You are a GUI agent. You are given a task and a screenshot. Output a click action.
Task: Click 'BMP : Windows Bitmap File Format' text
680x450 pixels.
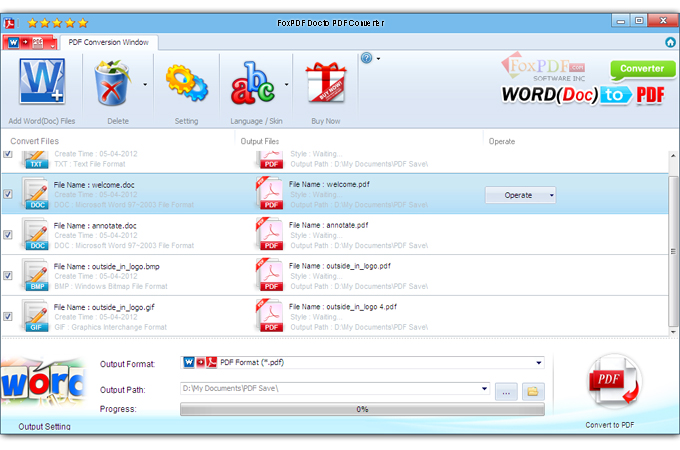[111, 286]
